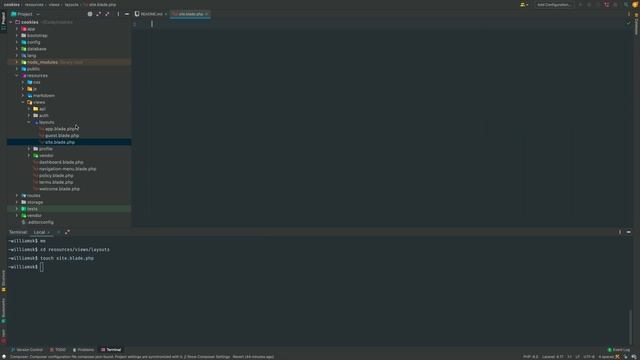Hide the terminal panel with minus icon
The height and width of the screenshot is (360, 640).
point(629,232)
